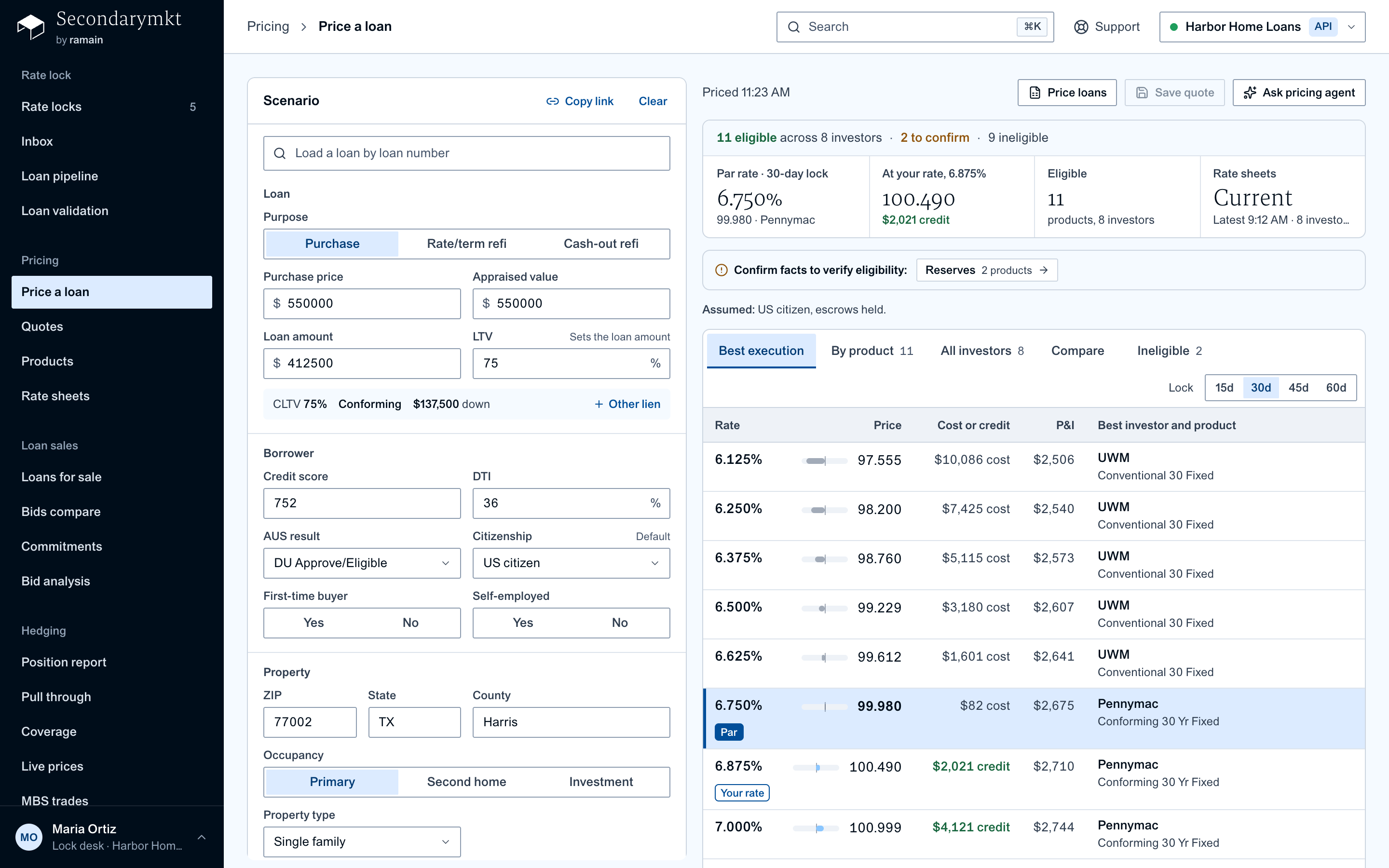Click the Clear scenario link
The width and height of the screenshot is (1389, 868).
click(x=653, y=101)
